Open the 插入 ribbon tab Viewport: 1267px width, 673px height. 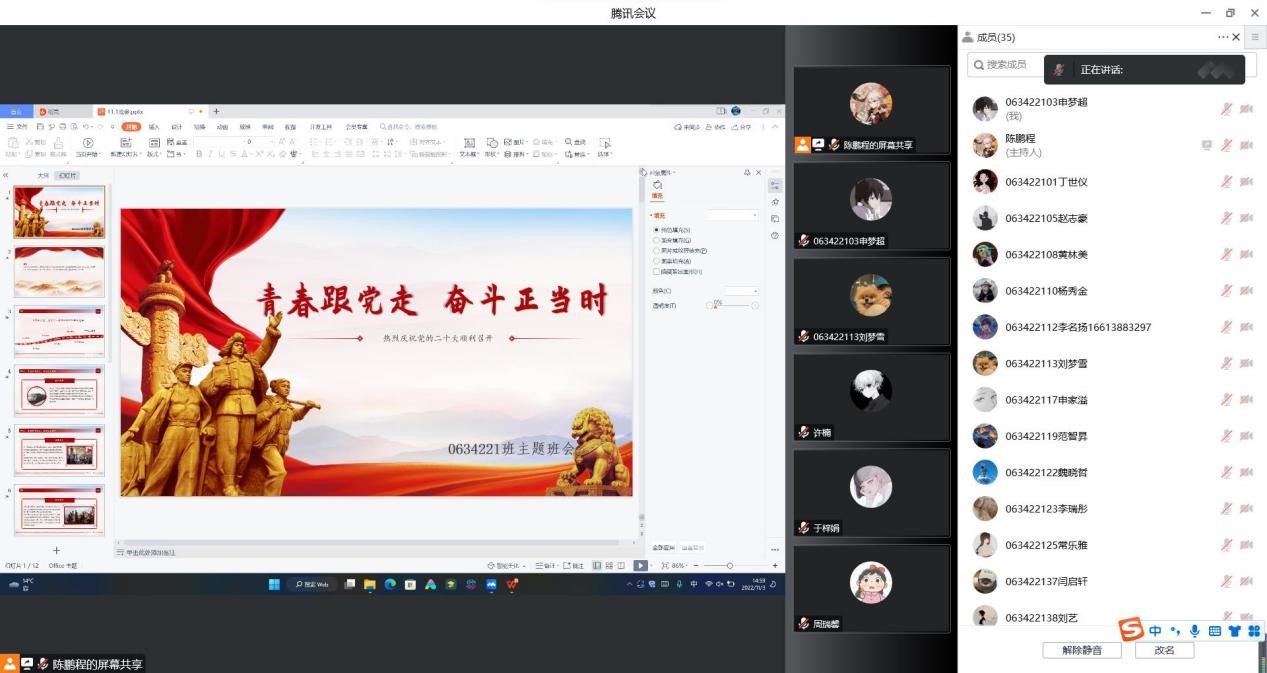(x=154, y=127)
